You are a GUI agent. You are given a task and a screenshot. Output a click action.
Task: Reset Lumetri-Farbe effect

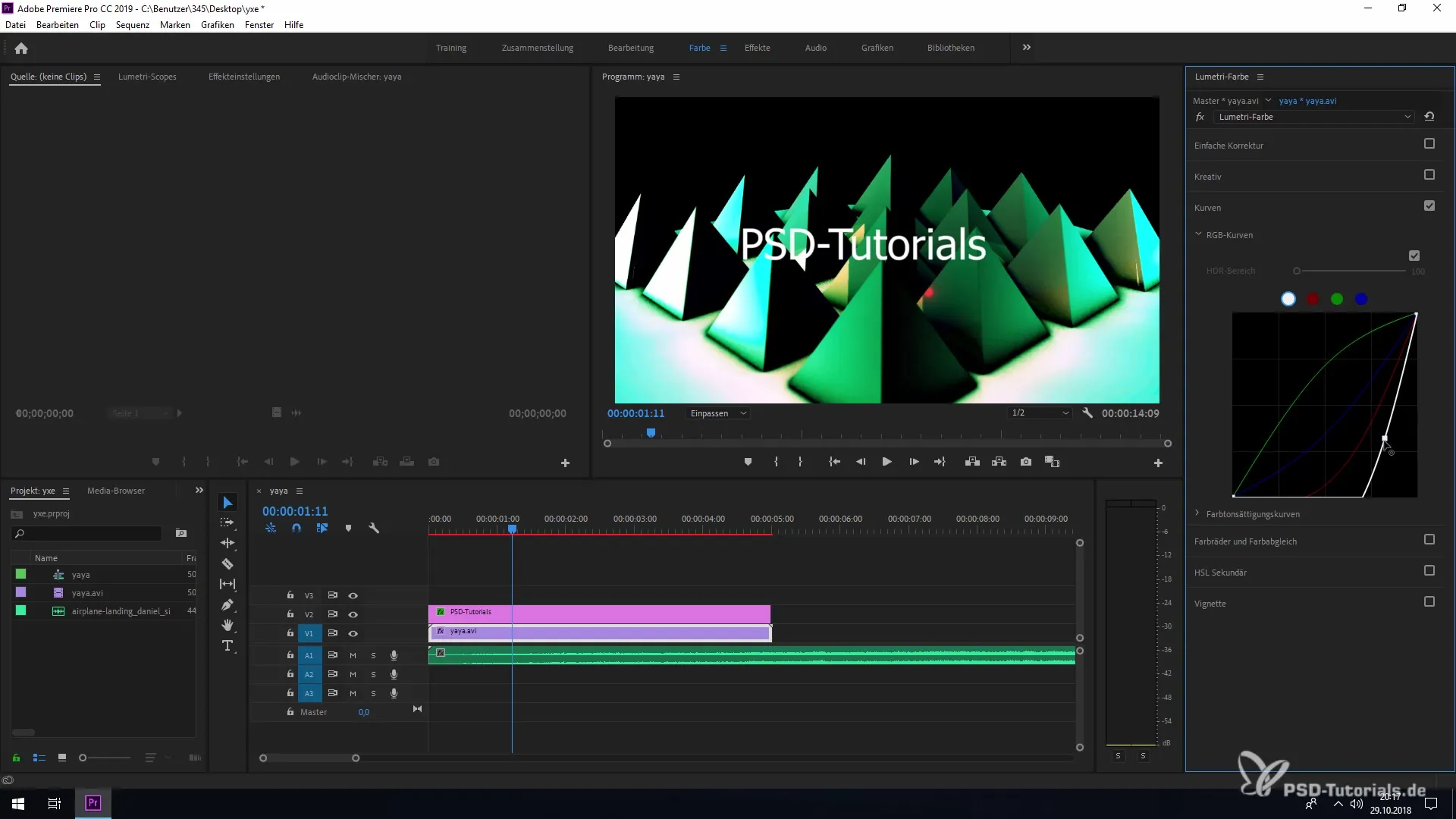click(x=1429, y=117)
